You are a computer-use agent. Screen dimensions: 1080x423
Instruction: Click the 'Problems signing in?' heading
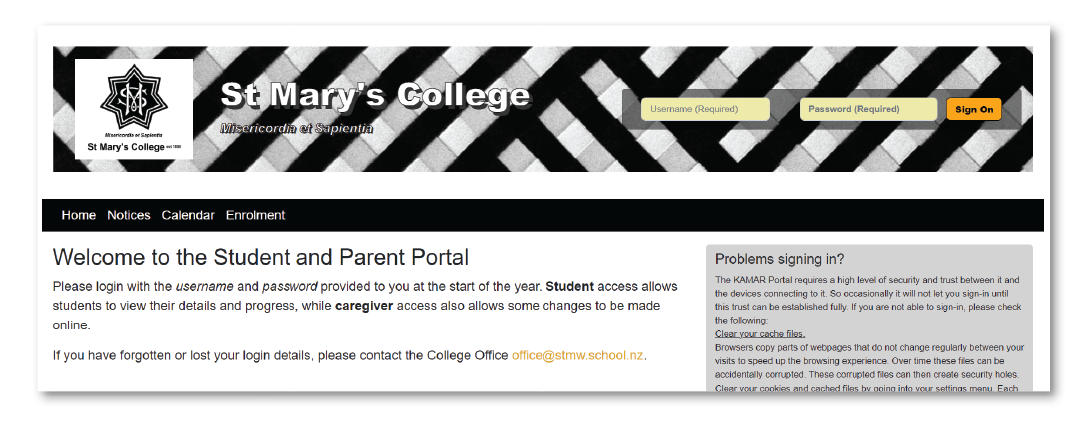pyautogui.click(x=780, y=259)
